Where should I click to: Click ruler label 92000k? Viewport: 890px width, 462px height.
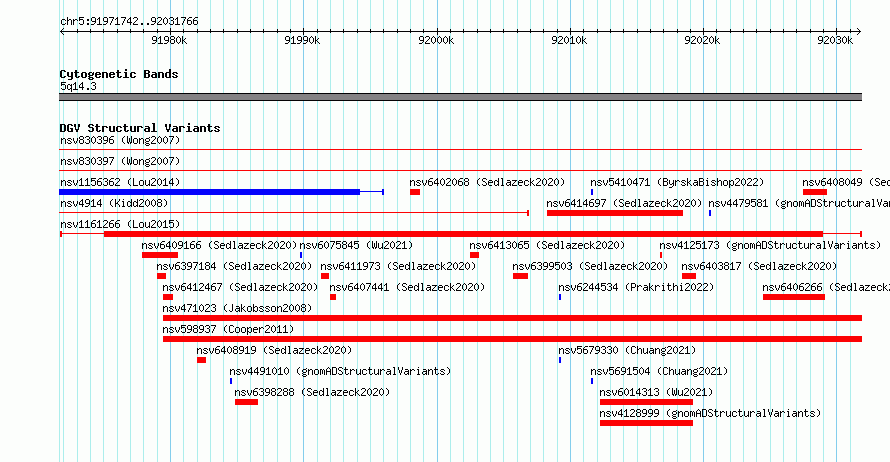coord(436,40)
